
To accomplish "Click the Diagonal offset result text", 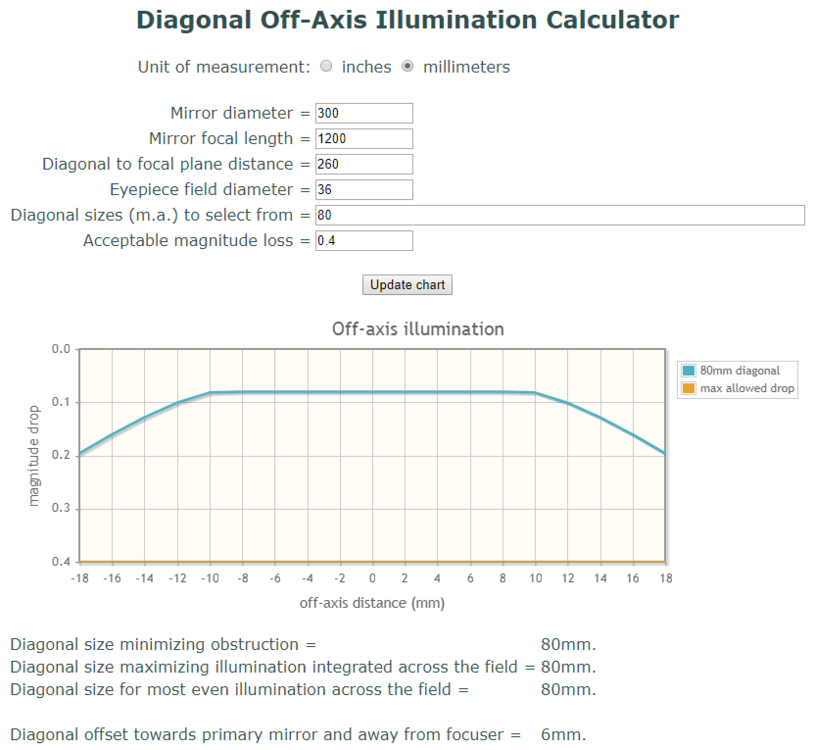I will [x=297, y=733].
